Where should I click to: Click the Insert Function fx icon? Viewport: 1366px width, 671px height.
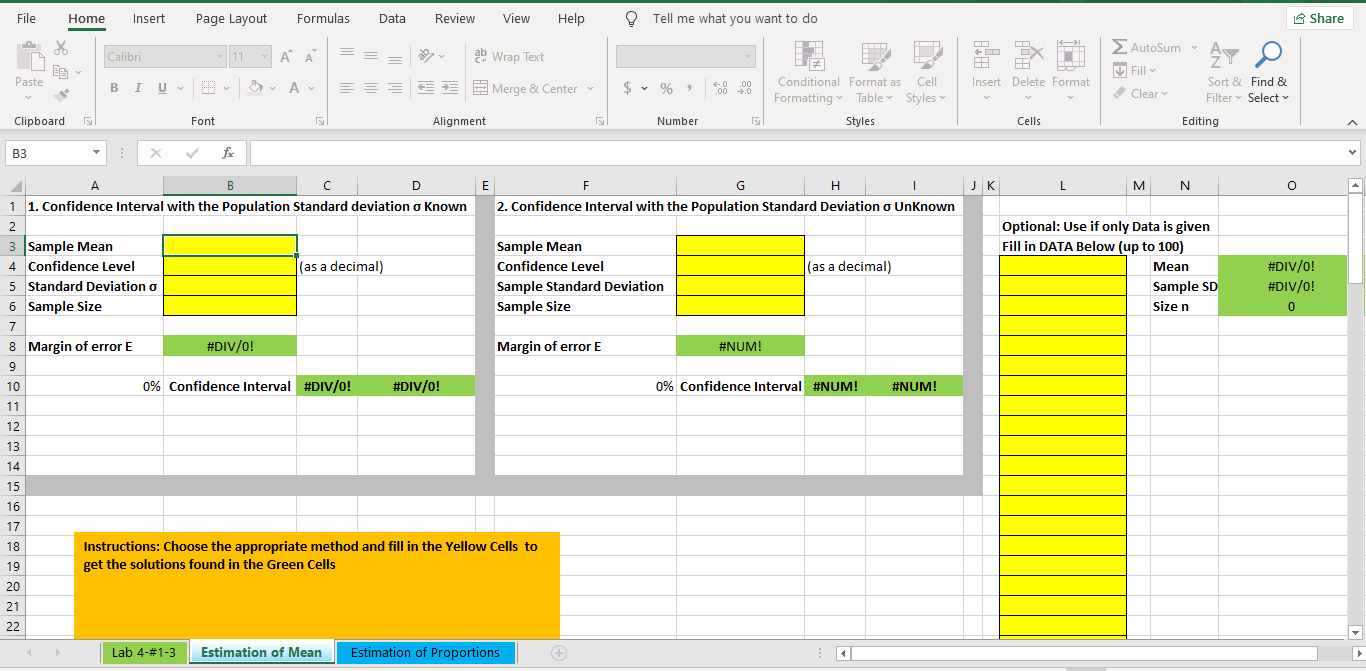pyautogui.click(x=228, y=153)
